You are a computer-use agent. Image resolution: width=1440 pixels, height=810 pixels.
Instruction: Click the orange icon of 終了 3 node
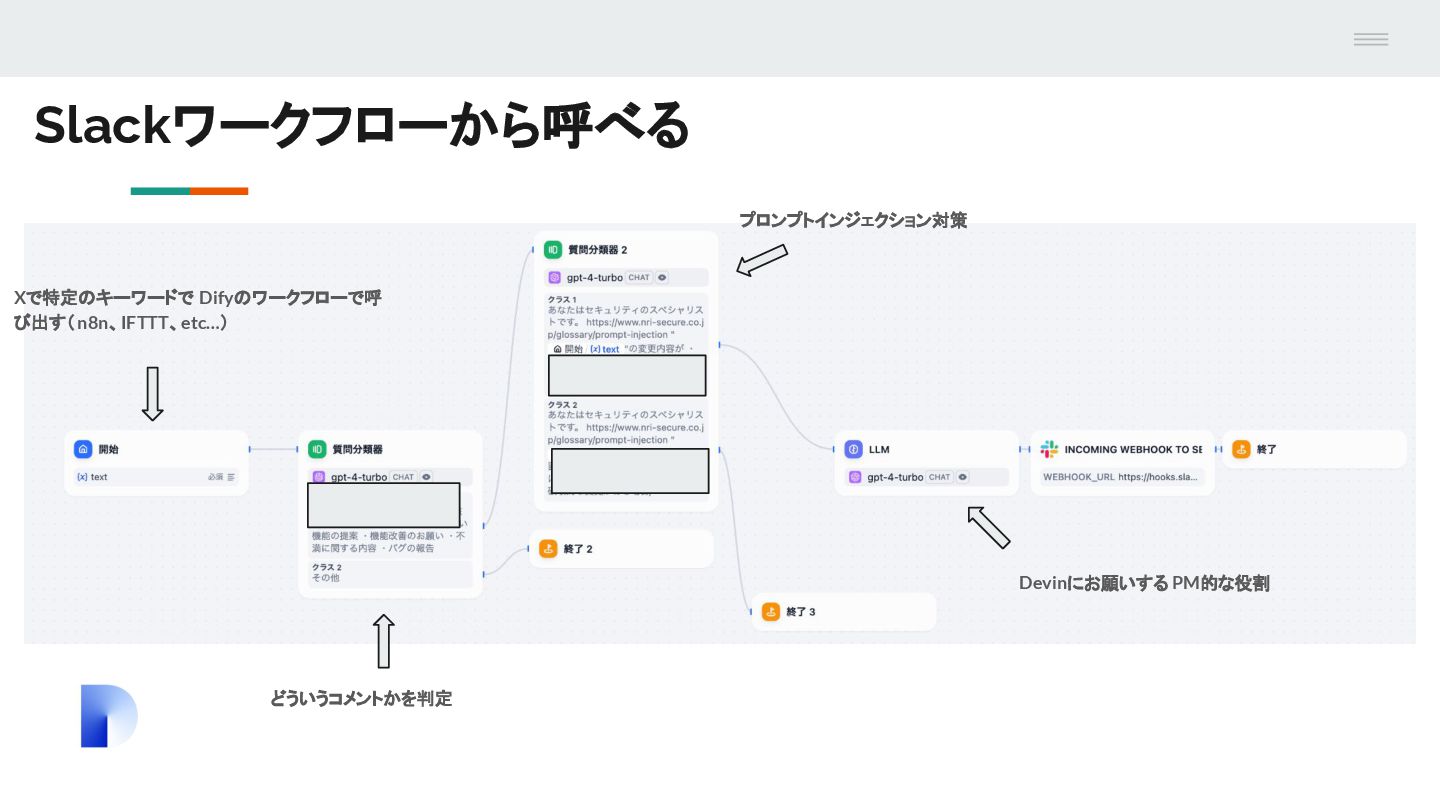coord(771,611)
